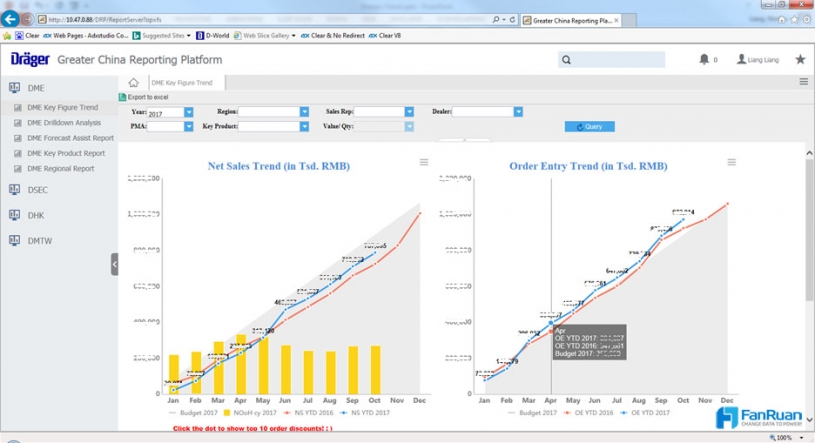The height and width of the screenshot is (443, 815).
Task: Click the red order discounts hint text
Action: (253, 428)
